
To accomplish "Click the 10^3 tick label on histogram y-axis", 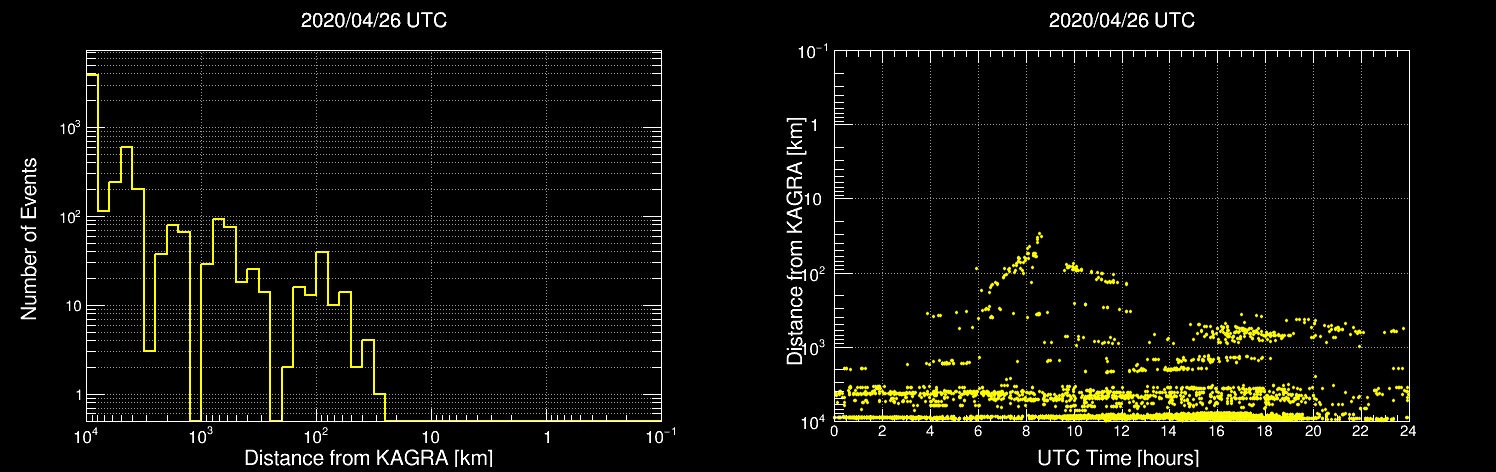I will pos(68,128).
